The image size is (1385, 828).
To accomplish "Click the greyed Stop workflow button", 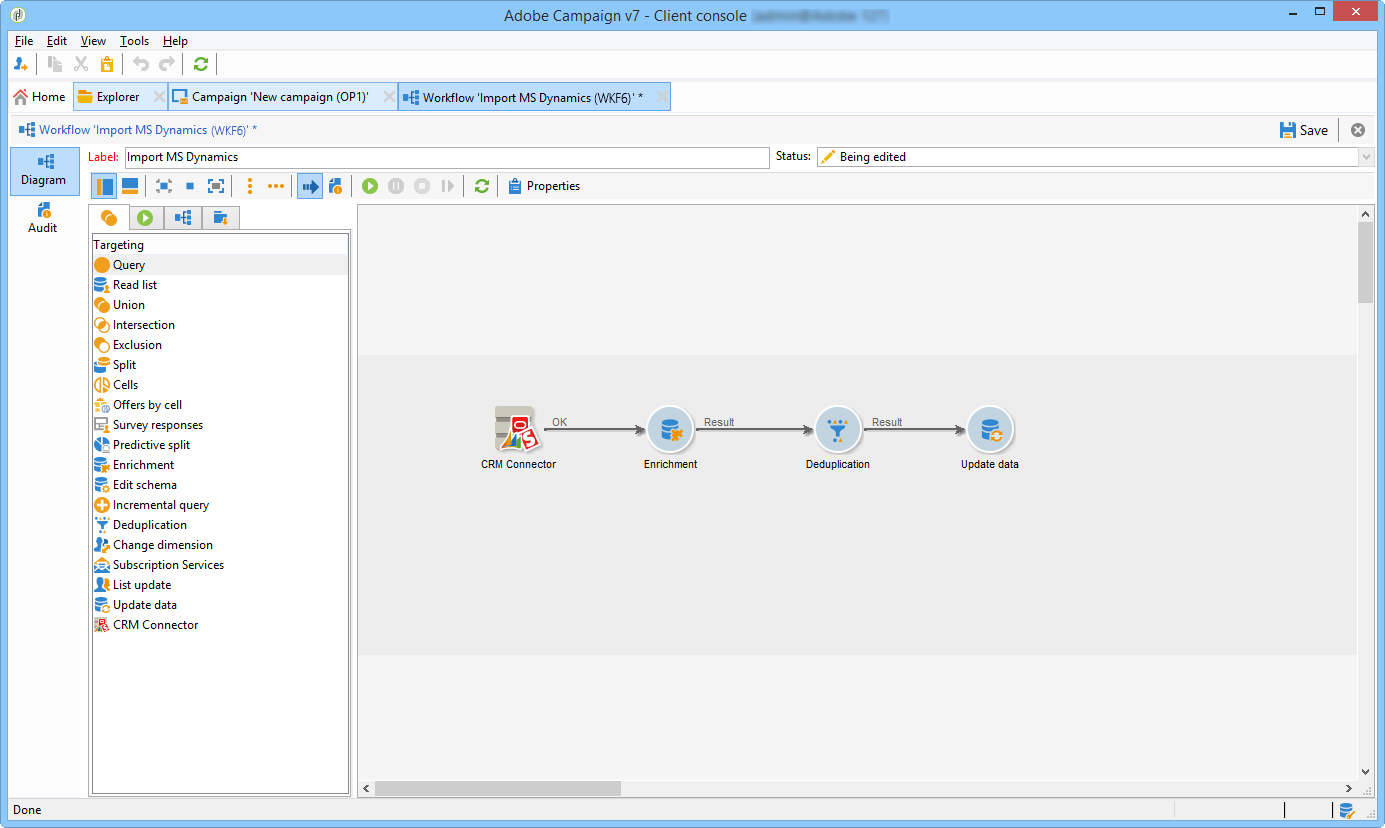I will click(422, 186).
